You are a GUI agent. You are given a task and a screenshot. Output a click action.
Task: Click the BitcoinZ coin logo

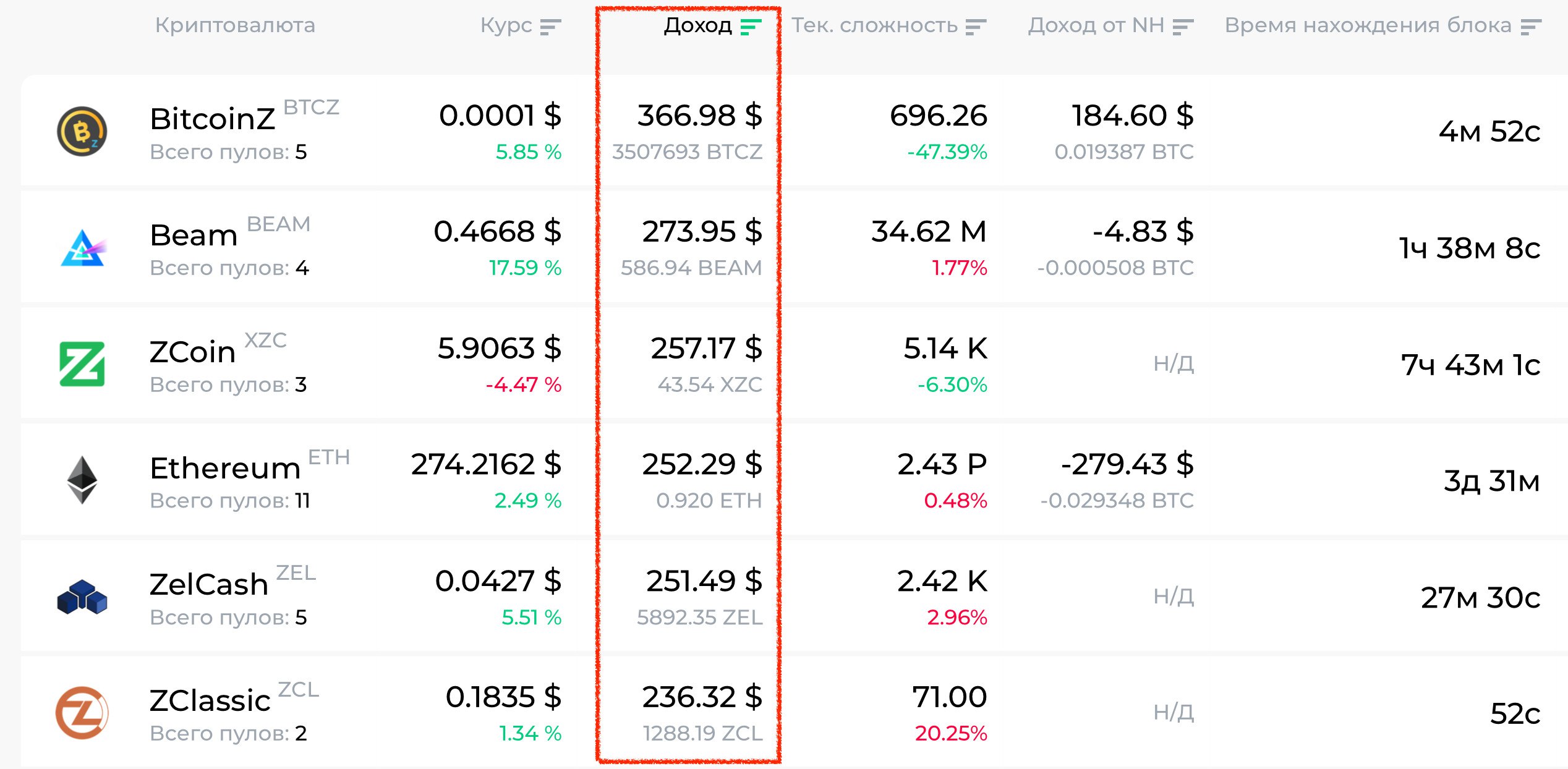coord(82,132)
